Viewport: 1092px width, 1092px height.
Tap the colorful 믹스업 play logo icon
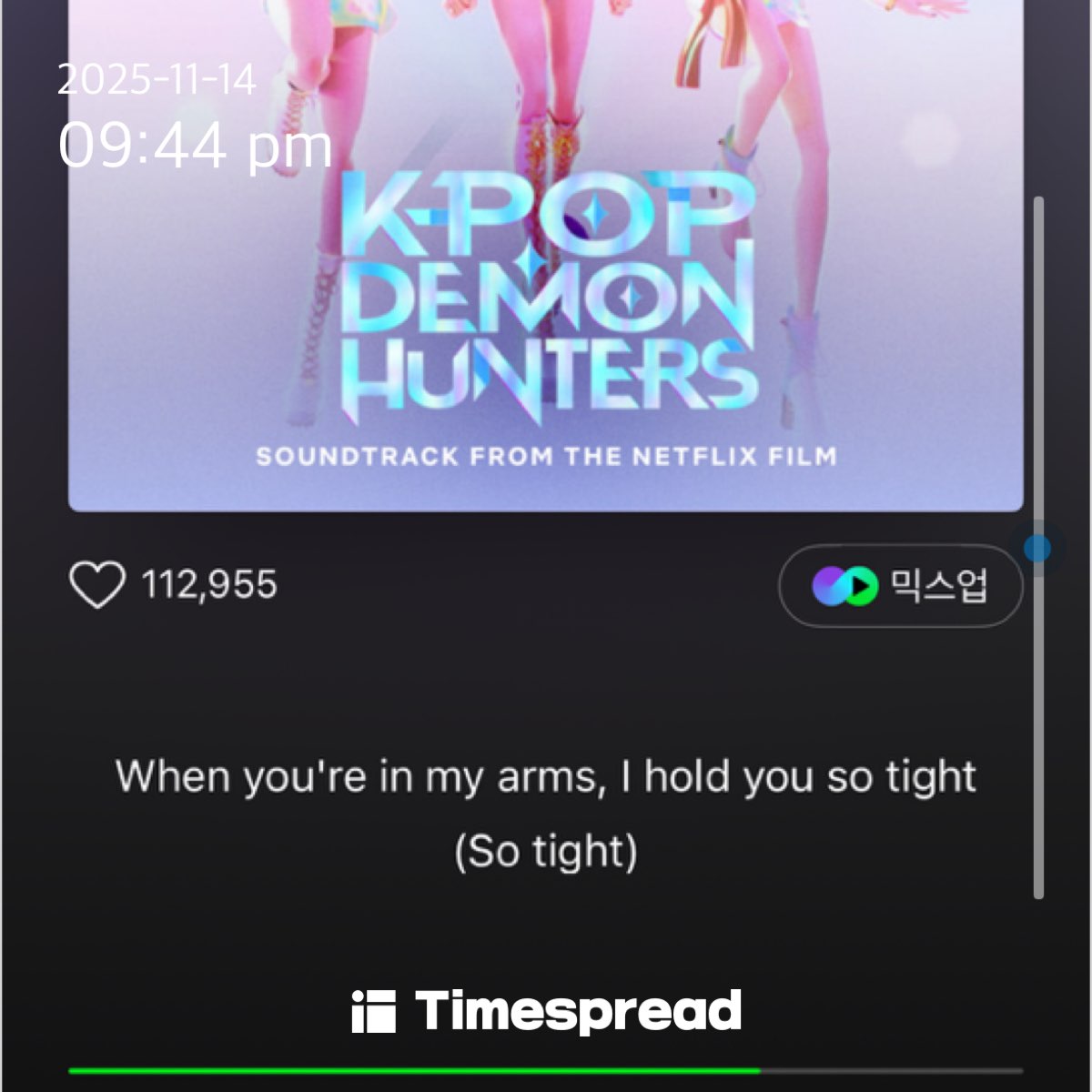tap(844, 586)
